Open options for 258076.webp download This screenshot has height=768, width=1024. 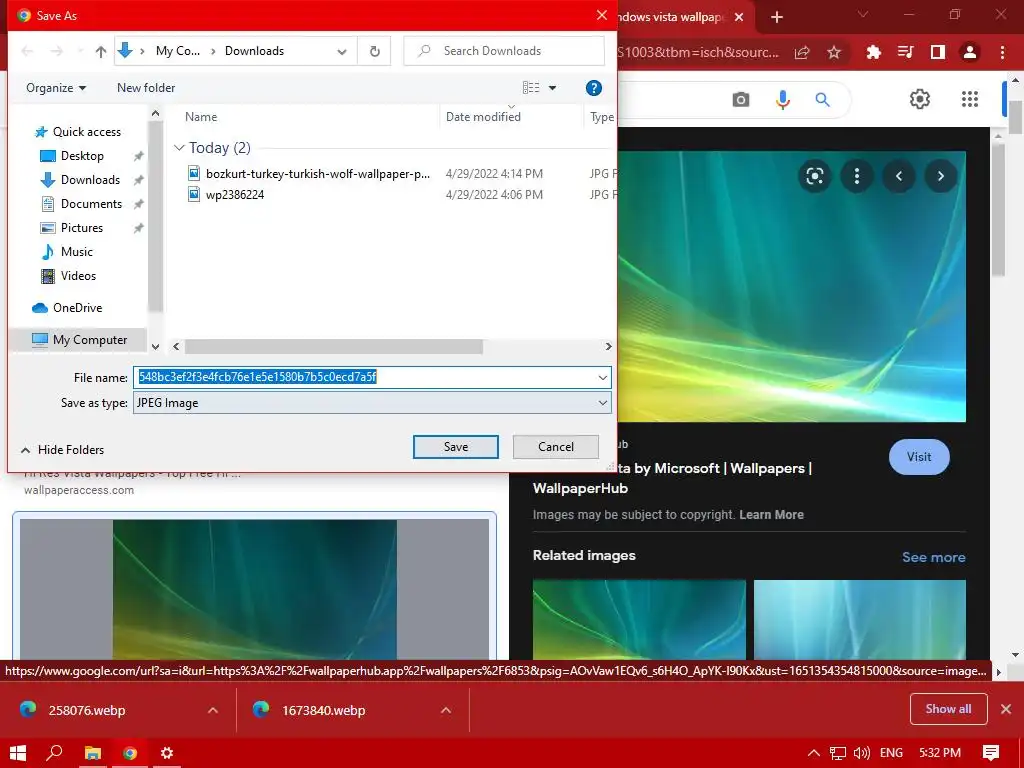tap(213, 710)
